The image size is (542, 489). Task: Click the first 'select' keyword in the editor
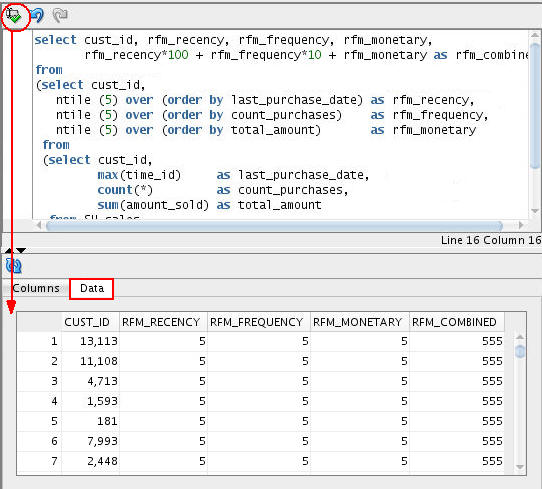click(x=55, y=40)
